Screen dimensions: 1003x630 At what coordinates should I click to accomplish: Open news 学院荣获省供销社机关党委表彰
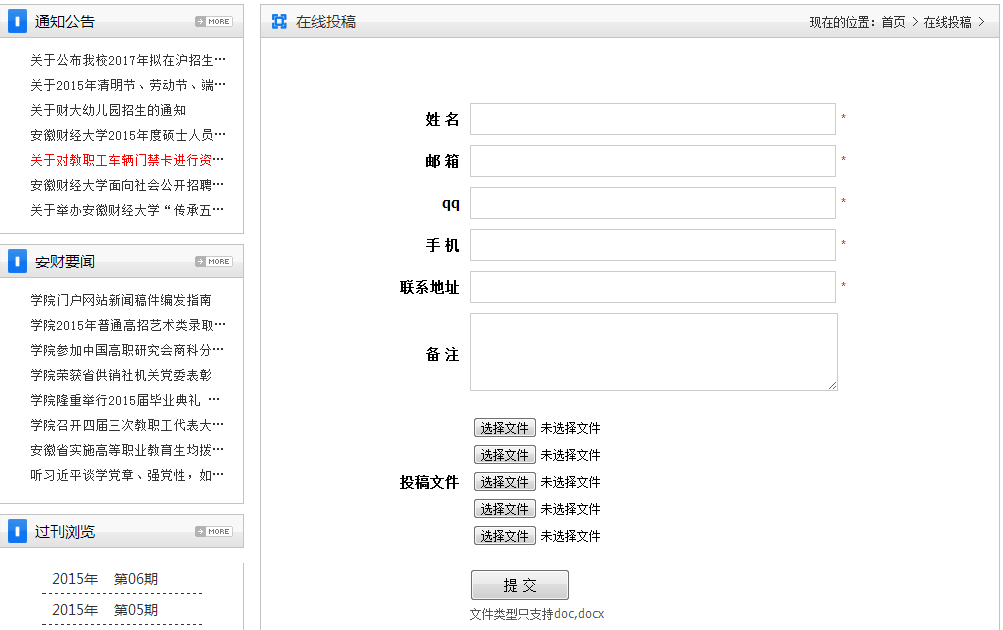click(121, 375)
